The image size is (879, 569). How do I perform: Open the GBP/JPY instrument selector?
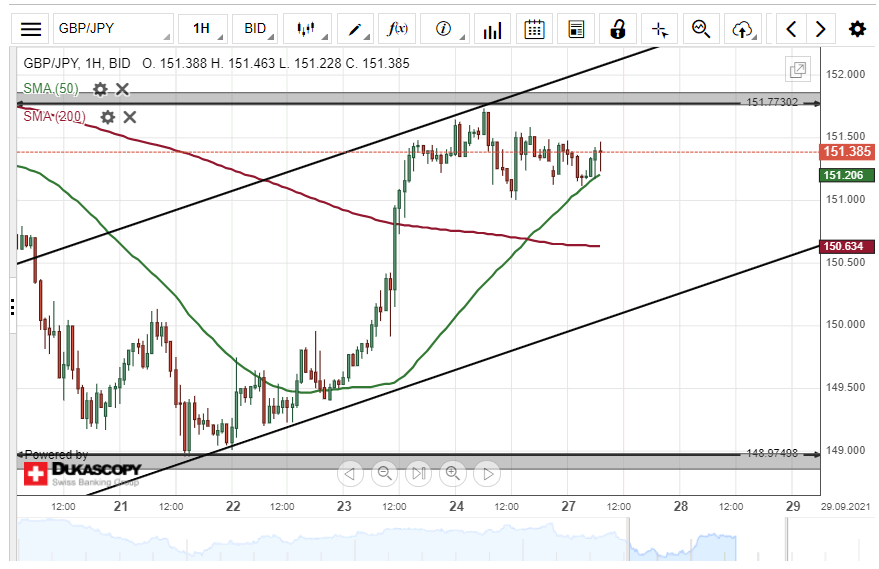(x=113, y=29)
